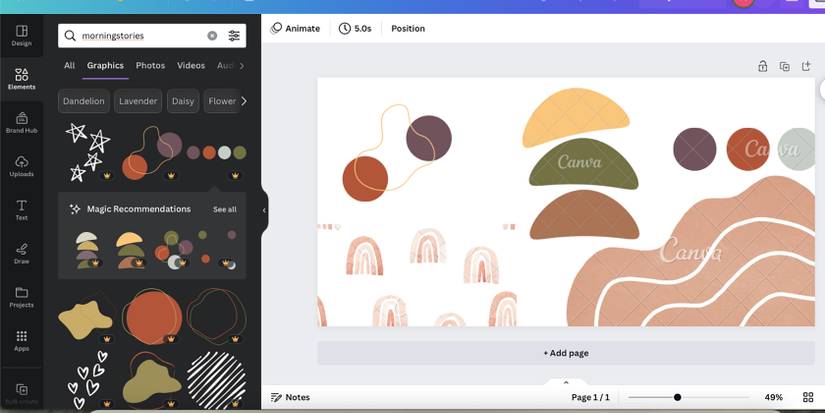Switch to the Videos tab
The height and width of the screenshot is (413, 825).
pyautogui.click(x=191, y=65)
